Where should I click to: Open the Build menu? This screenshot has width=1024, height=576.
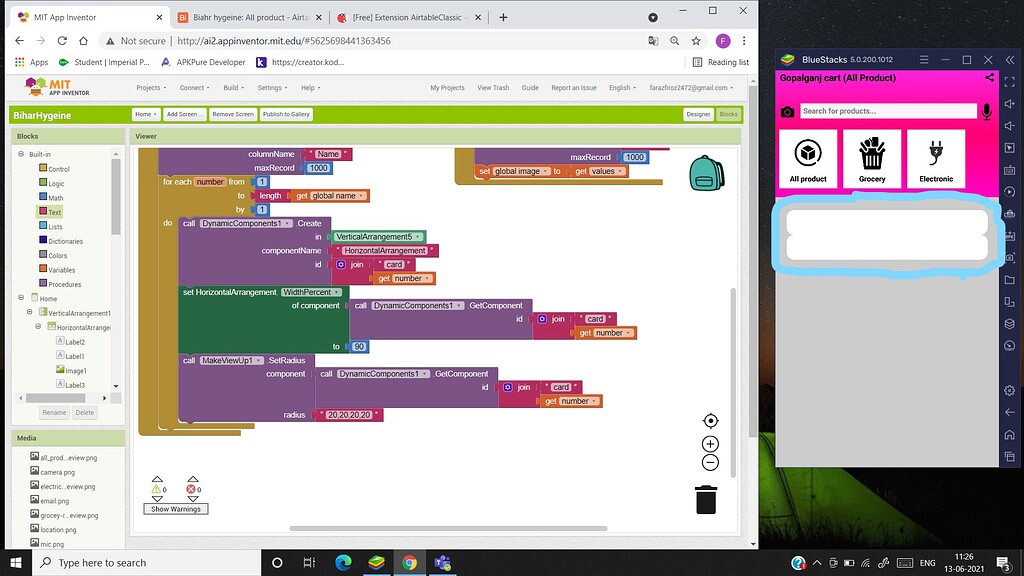232,87
